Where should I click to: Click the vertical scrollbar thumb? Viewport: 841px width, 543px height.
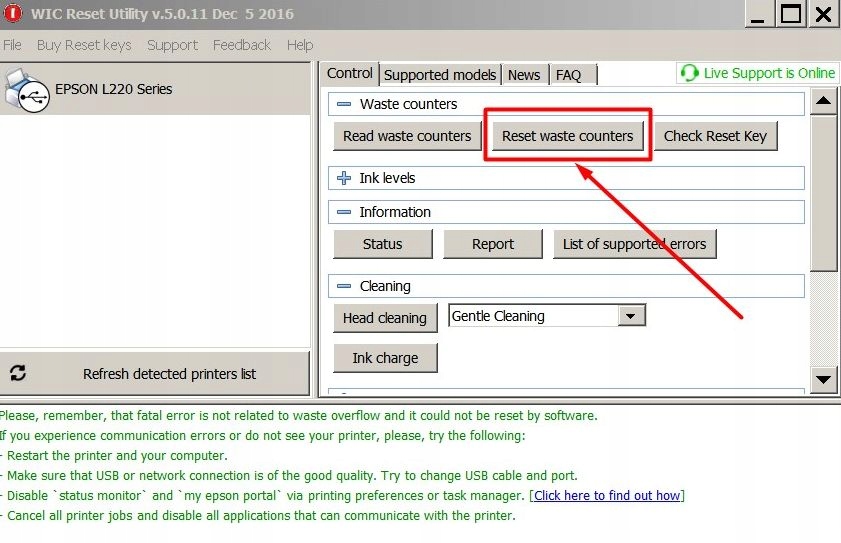[823, 193]
